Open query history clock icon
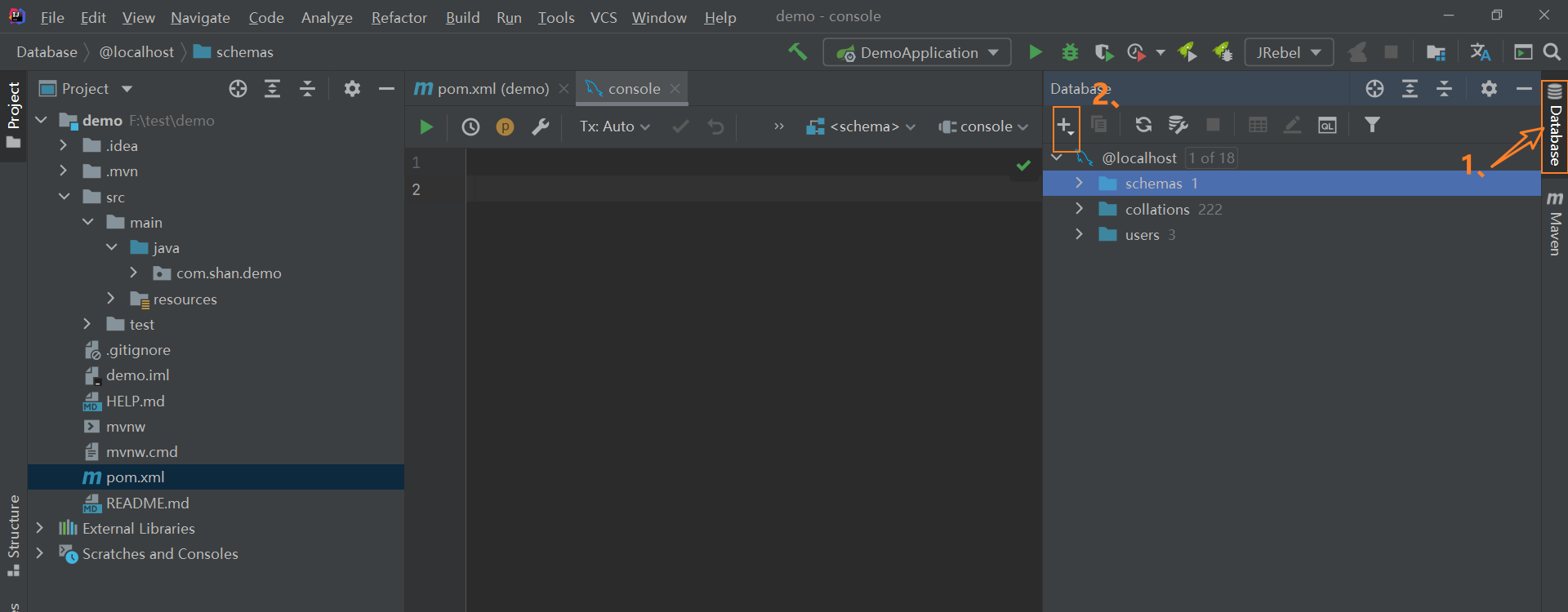The height and width of the screenshot is (612, 1568). tap(470, 126)
